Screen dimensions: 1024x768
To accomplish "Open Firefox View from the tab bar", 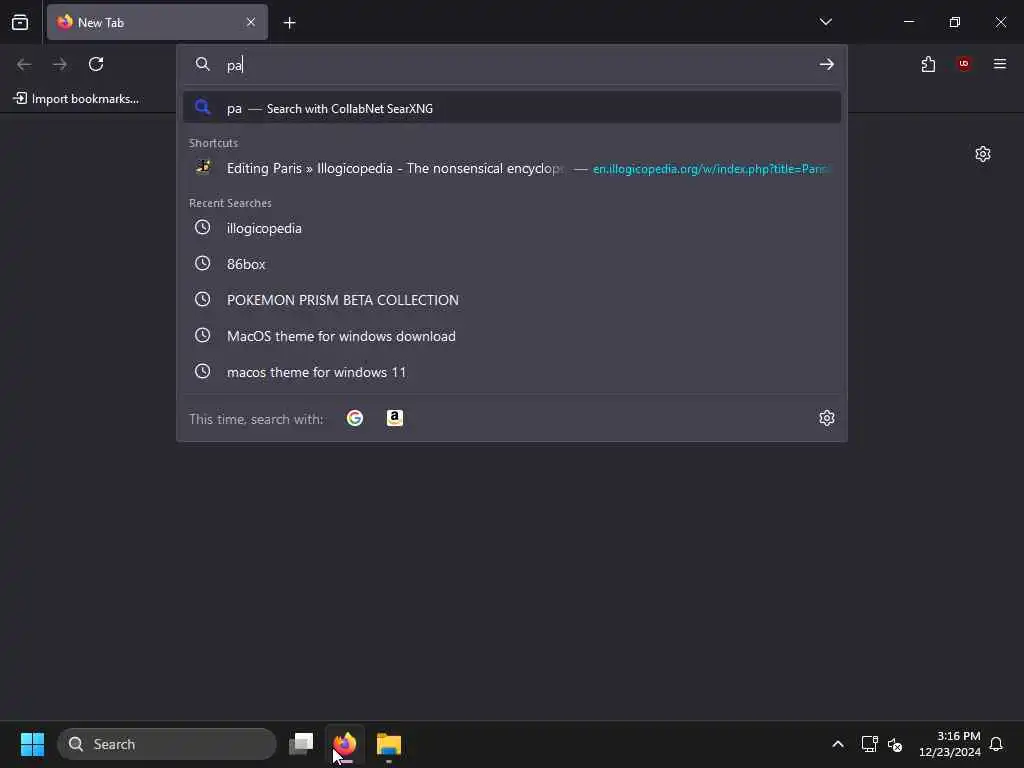I will tap(20, 22).
